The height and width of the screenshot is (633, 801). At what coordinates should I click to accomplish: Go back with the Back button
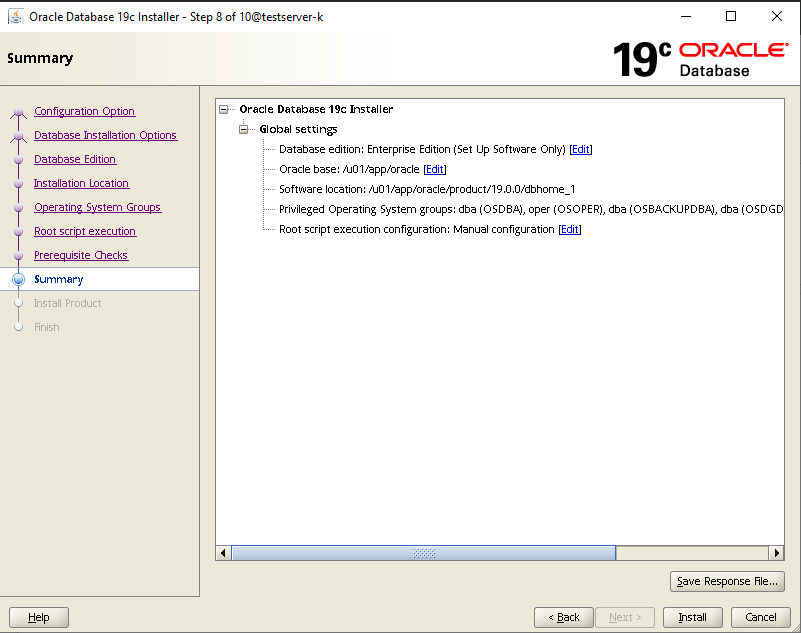[563, 617]
